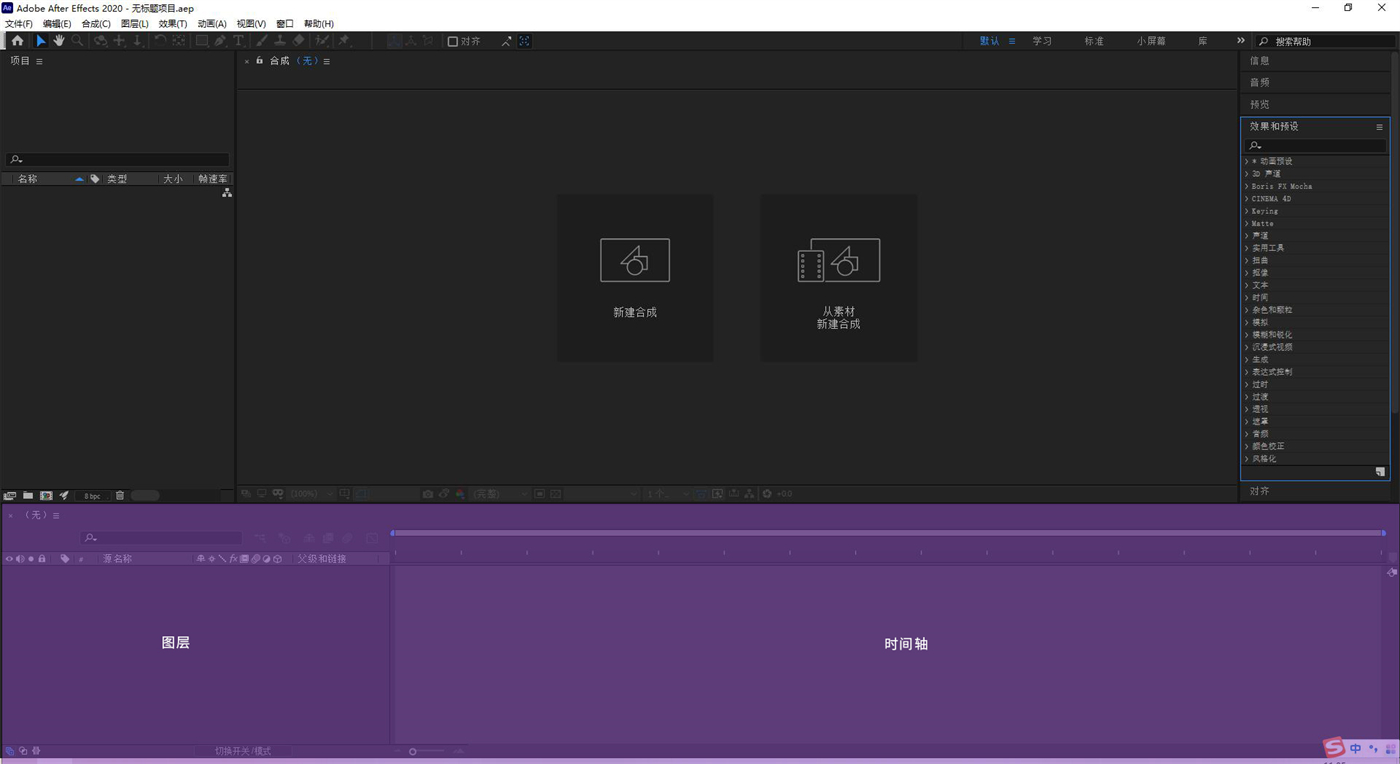Toggle the lock column header in timeline
The image size is (1400, 764).
[x=42, y=559]
